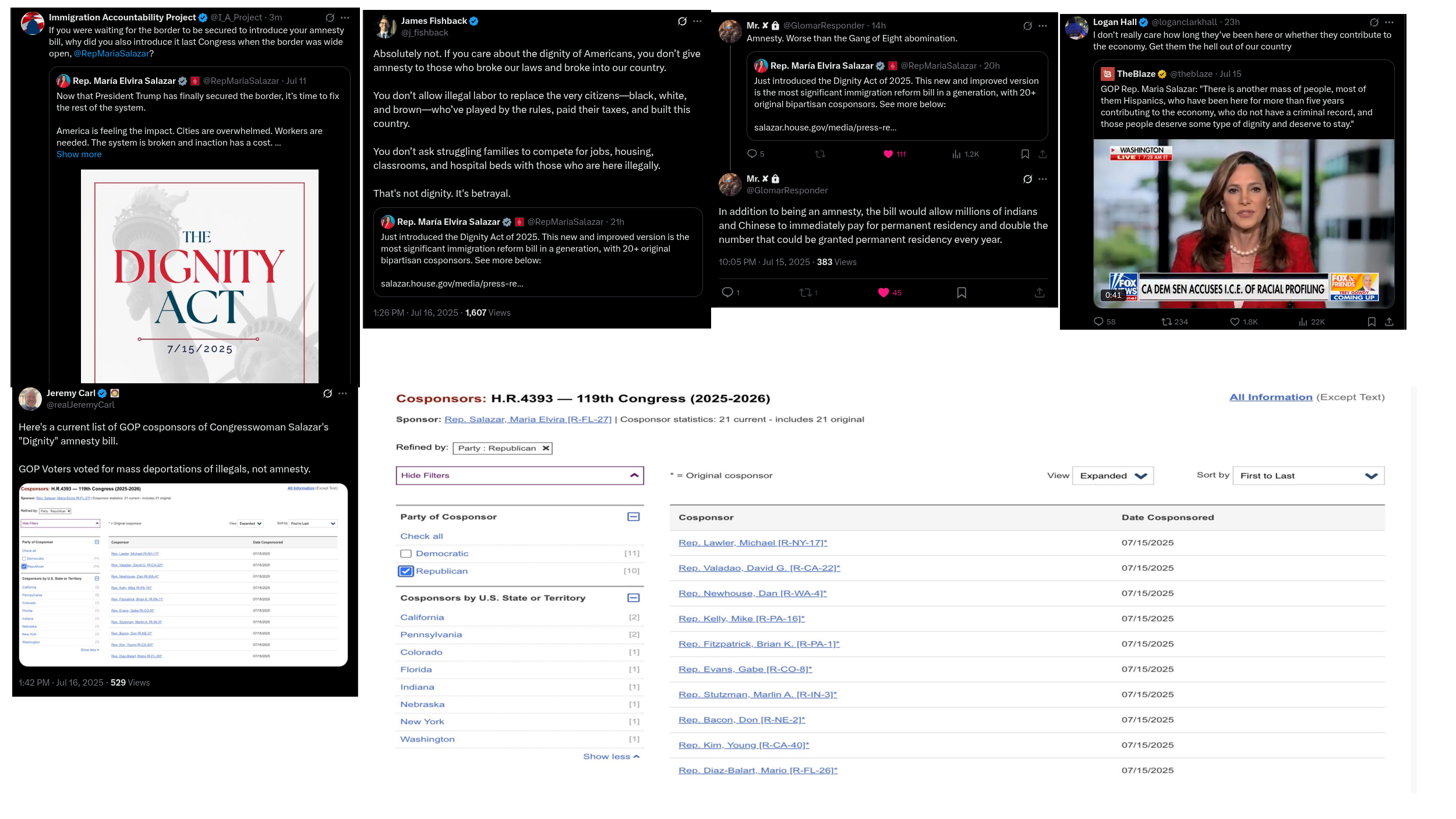
Task: Open the cosponsors screenshot in Jeremy Carl's tweet
Action: pos(183,575)
